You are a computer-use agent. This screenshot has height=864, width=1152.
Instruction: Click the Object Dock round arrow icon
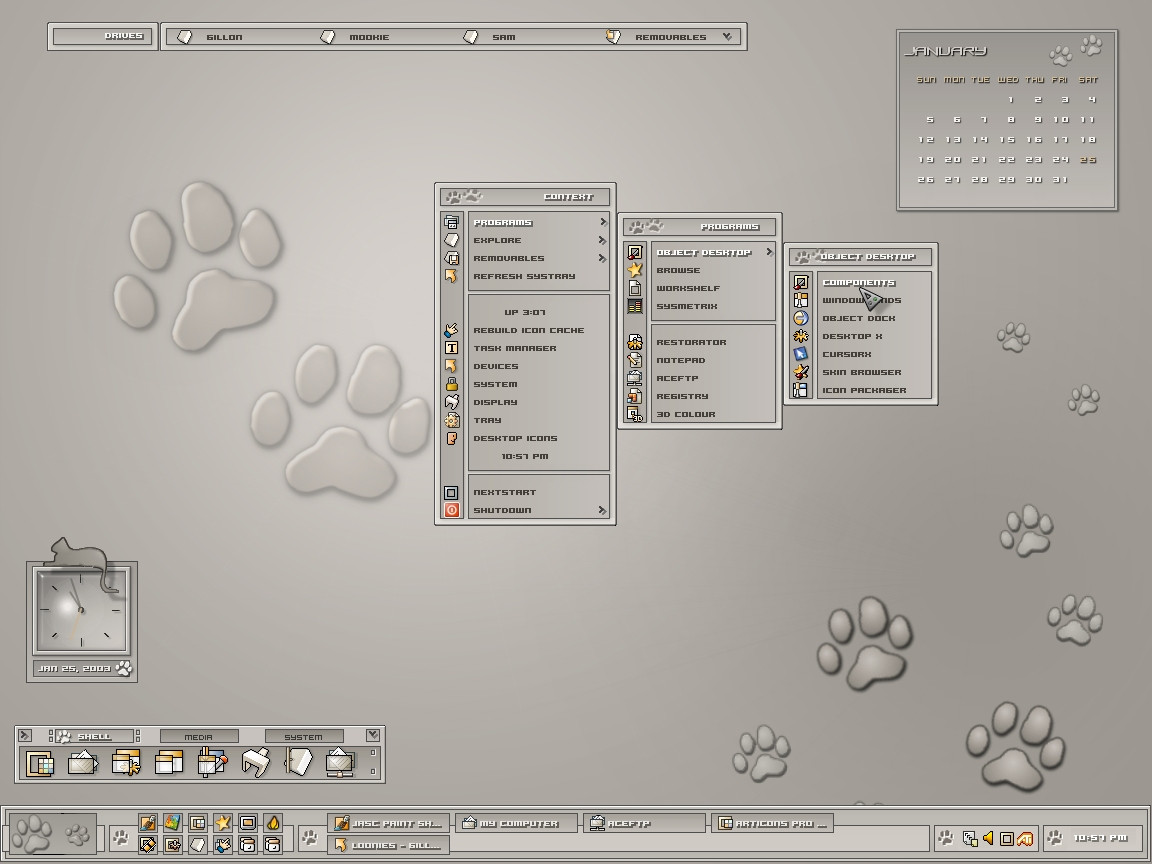coord(800,318)
